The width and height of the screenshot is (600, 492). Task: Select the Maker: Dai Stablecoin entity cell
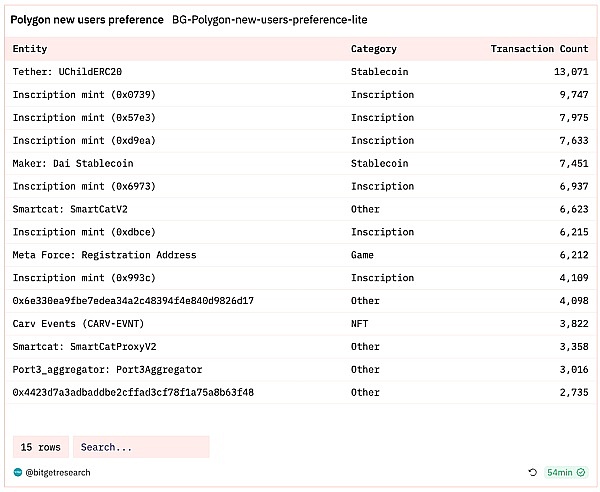[x=73, y=163]
